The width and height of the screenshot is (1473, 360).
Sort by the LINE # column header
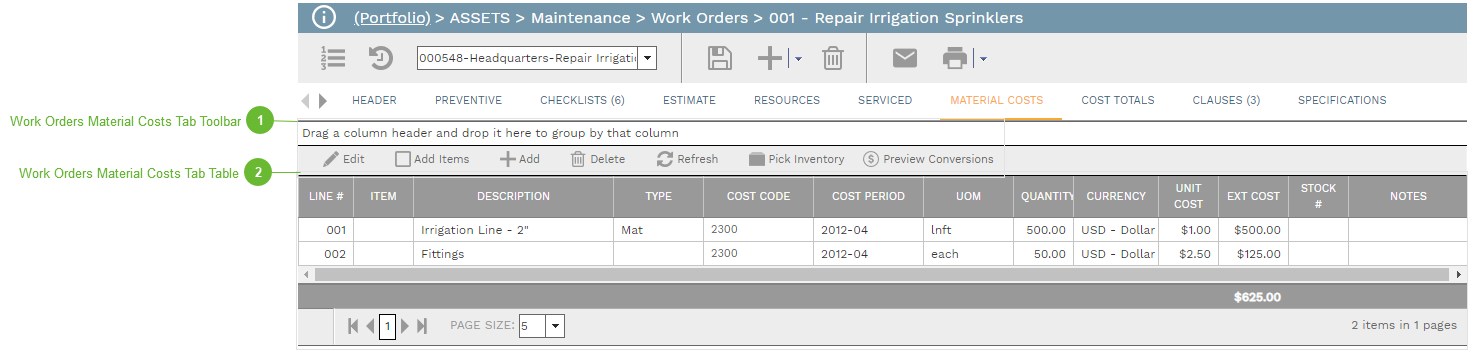(x=326, y=196)
